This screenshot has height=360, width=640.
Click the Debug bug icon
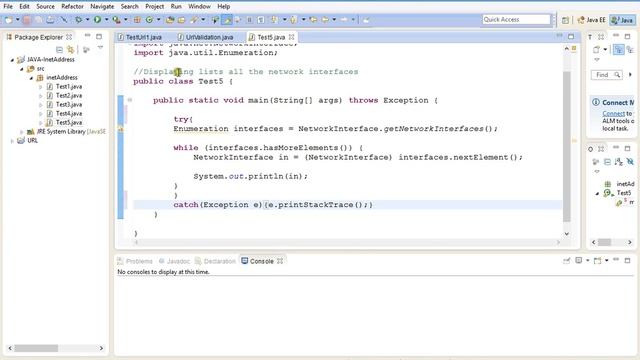(78, 20)
